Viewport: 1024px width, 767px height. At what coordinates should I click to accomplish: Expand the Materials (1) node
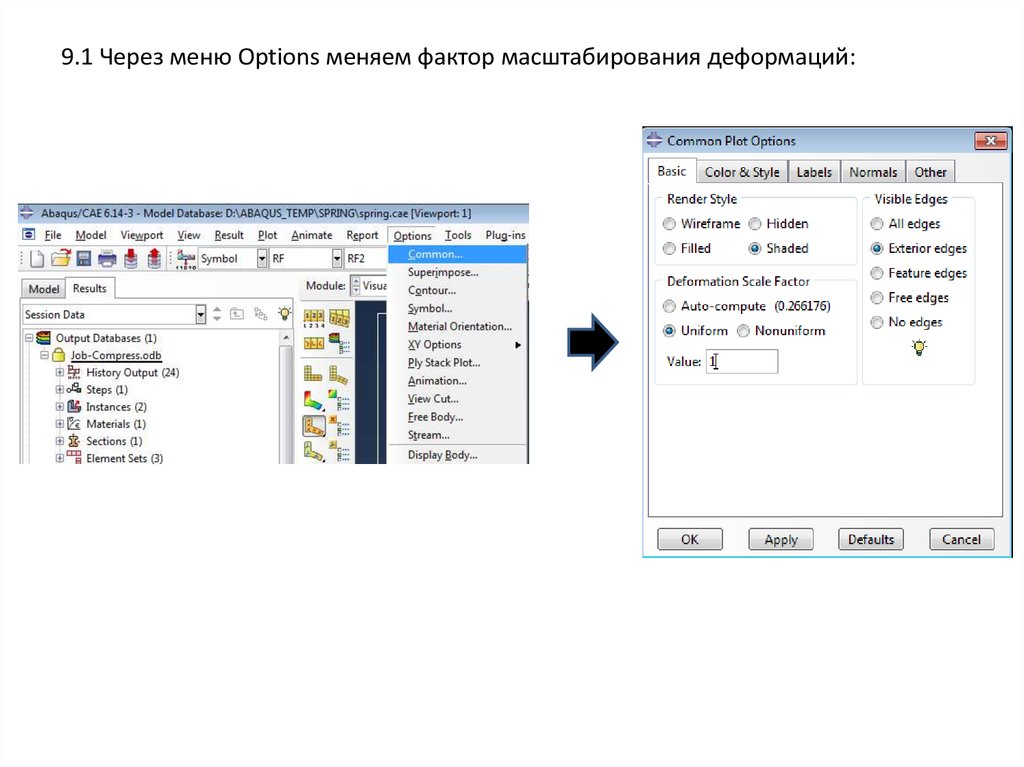(59, 423)
